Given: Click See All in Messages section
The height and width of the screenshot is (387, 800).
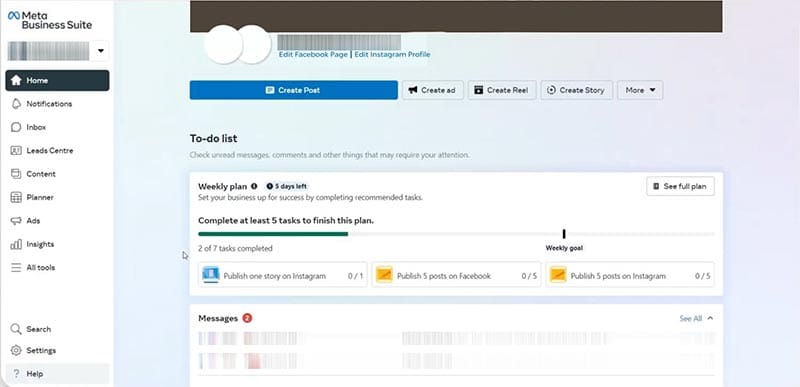Looking at the screenshot, I should coord(690,319).
